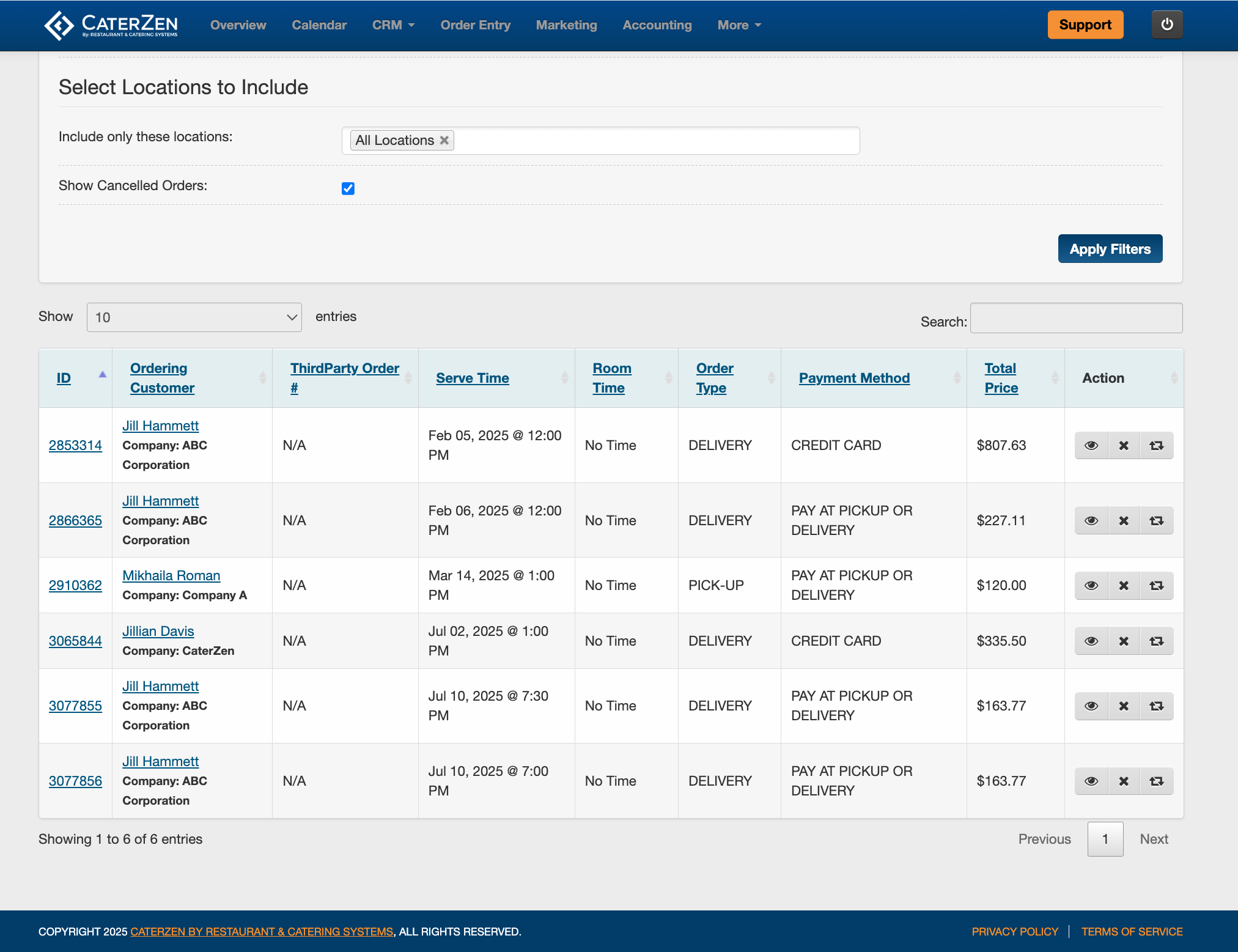
Task: View order 2853314 with the eye icon
Action: [1091, 445]
